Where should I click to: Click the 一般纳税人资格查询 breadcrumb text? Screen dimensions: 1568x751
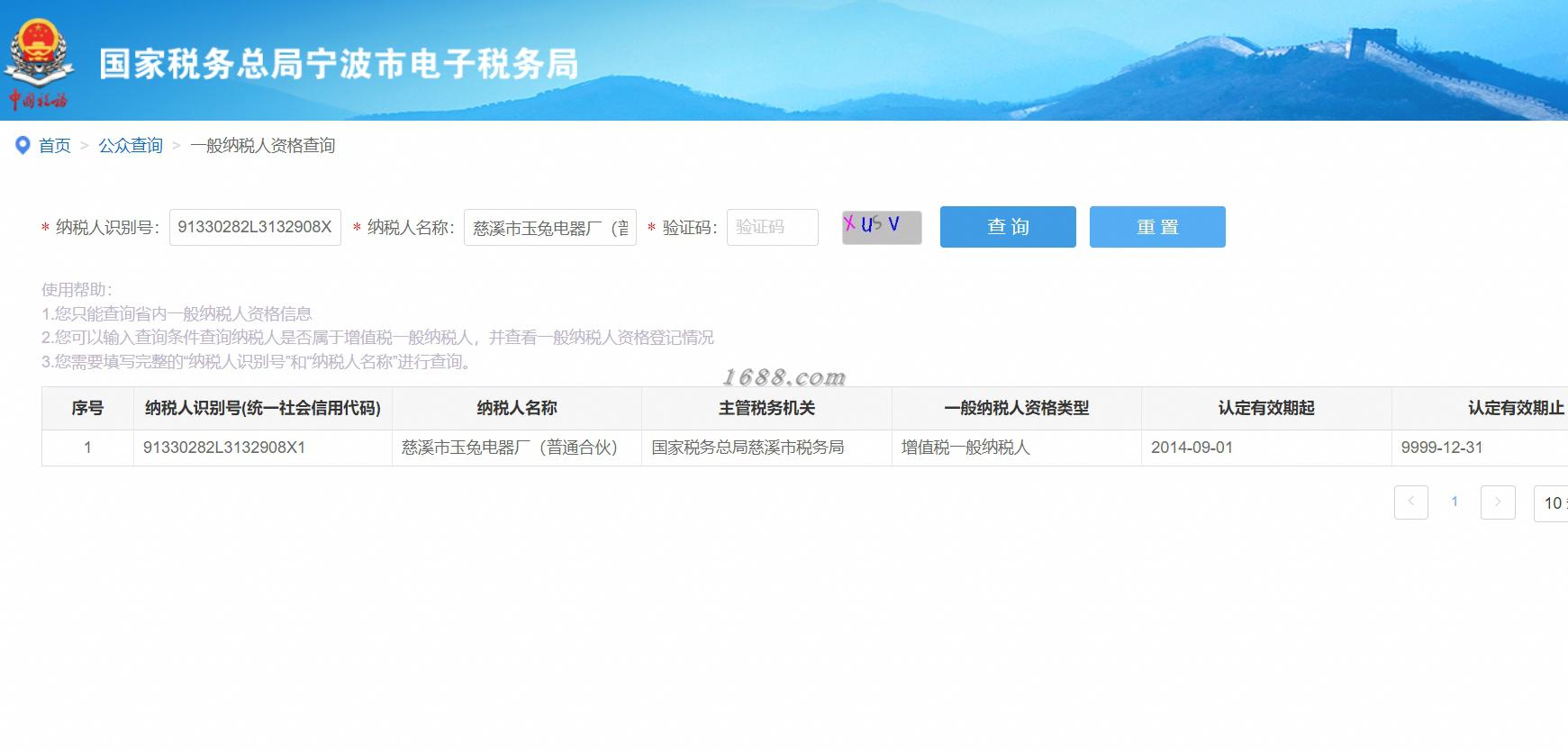click(x=262, y=145)
